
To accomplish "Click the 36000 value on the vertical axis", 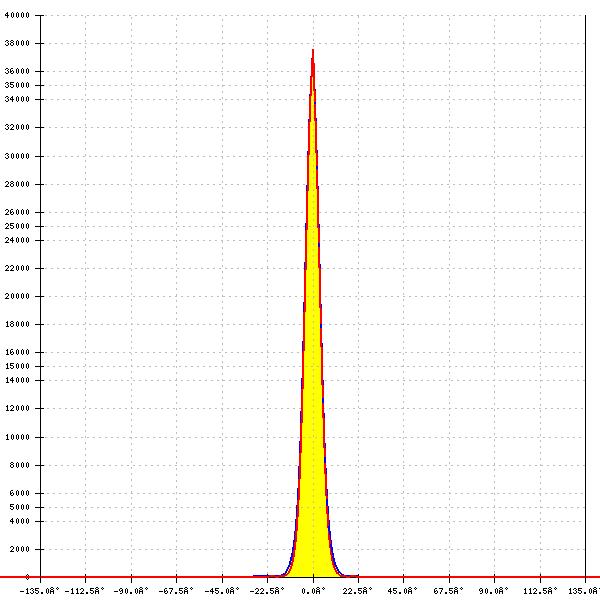I will point(17,71).
